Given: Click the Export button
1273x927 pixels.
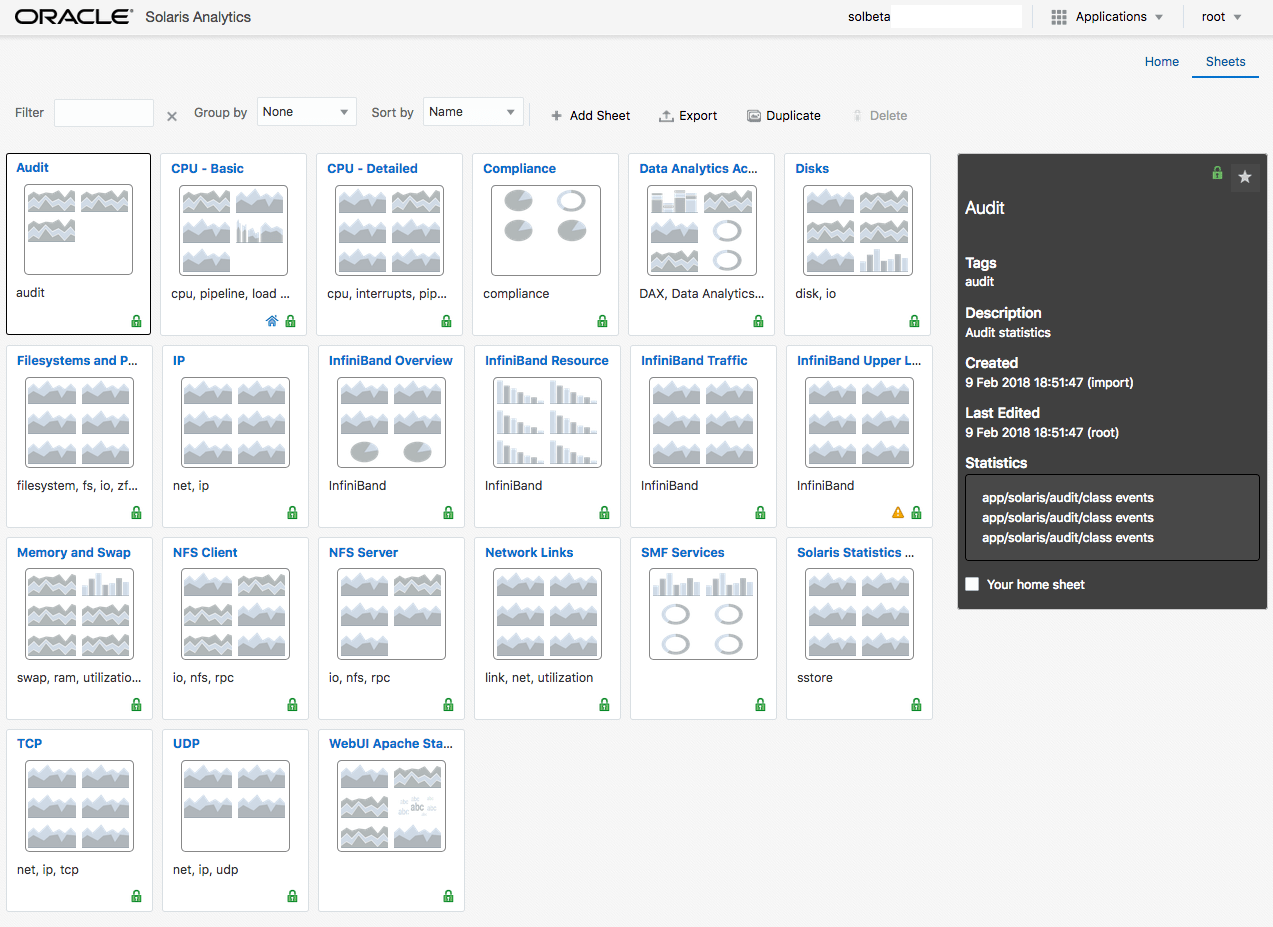Looking at the screenshot, I should tap(688, 116).
